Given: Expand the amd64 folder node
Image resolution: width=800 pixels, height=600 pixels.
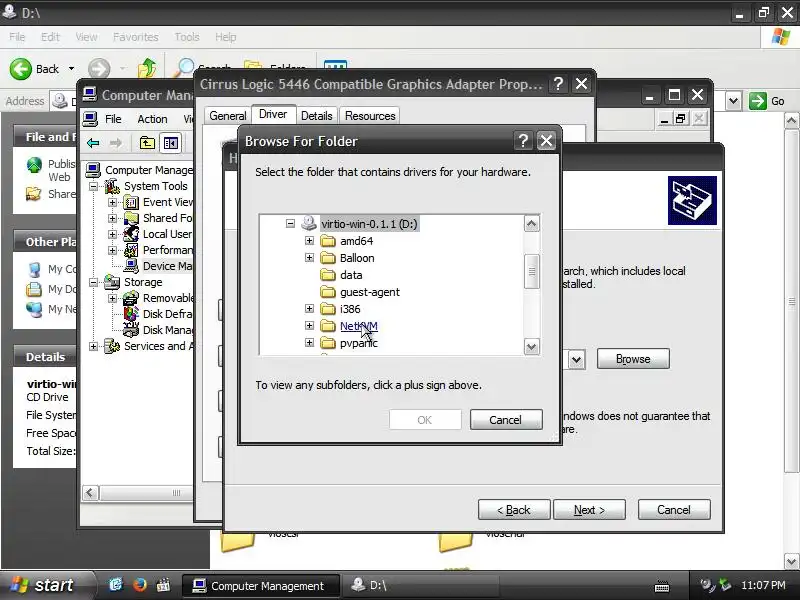Looking at the screenshot, I should [309, 240].
